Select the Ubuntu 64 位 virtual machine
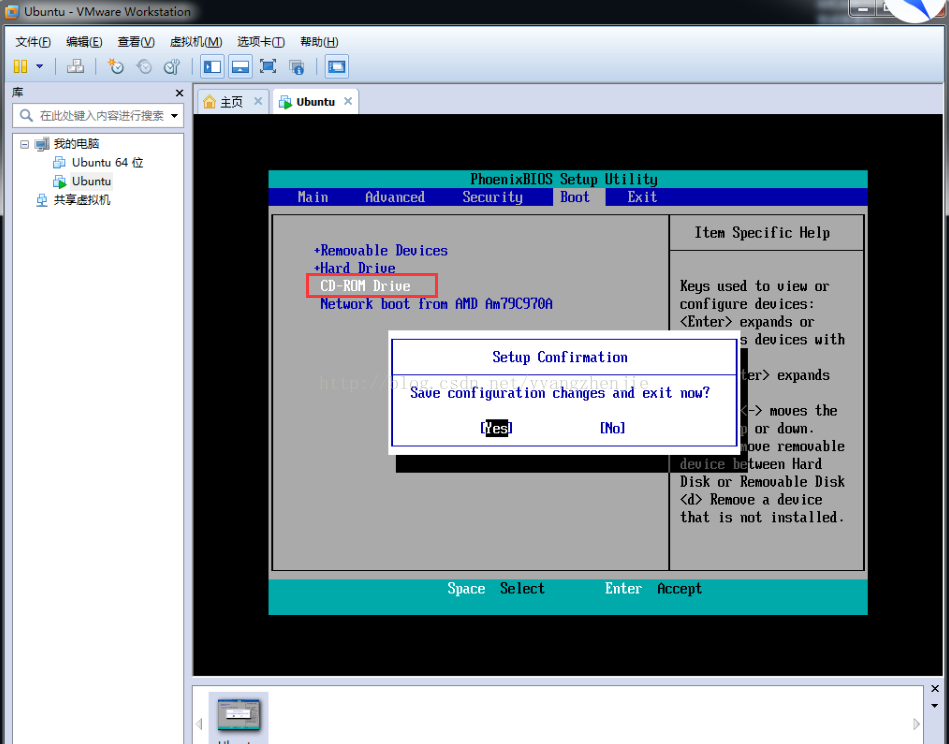This screenshot has height=744, width=949. pos(107,163)
